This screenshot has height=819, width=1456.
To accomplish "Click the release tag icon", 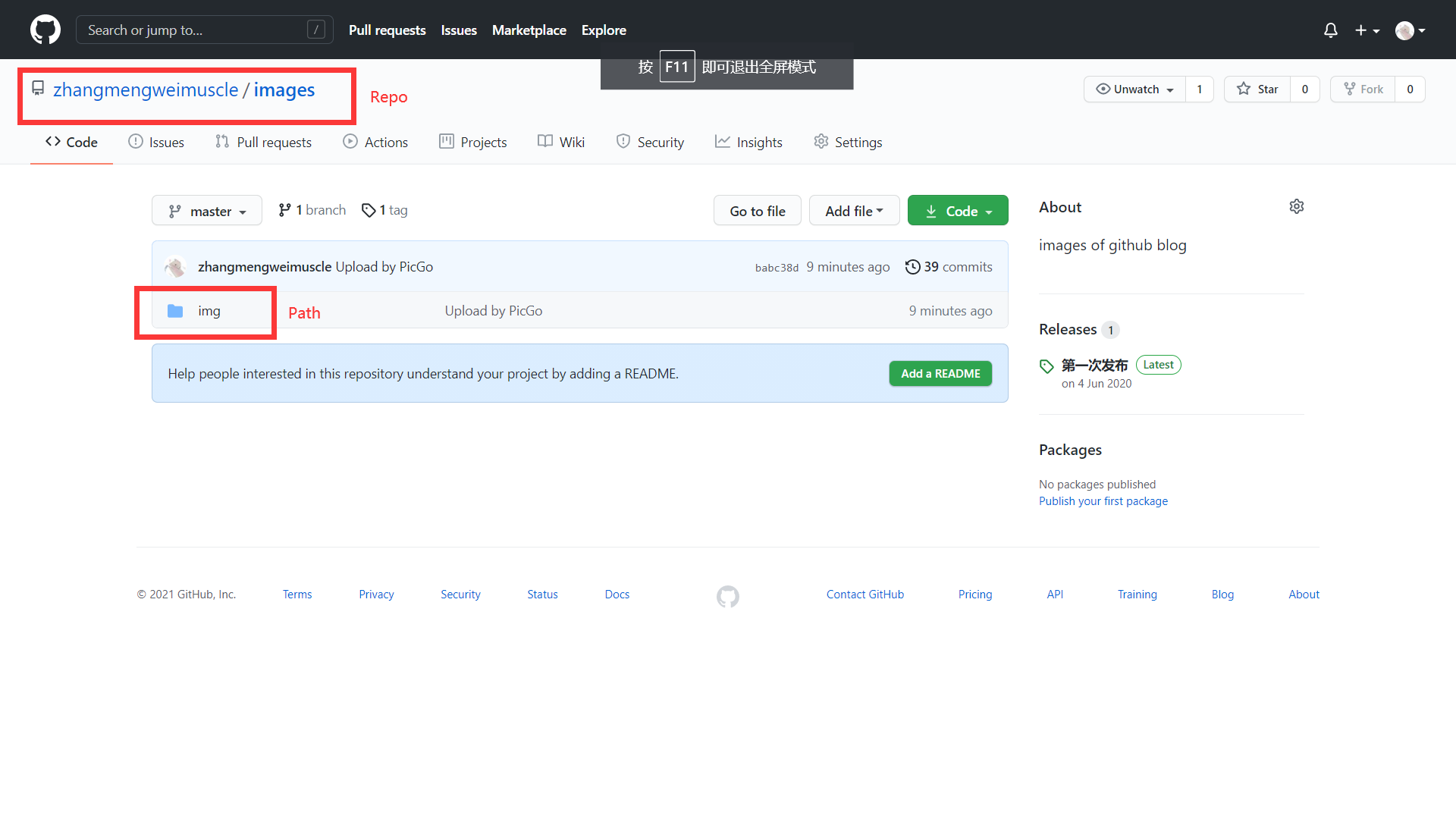I will click(x=1046, y=366).
